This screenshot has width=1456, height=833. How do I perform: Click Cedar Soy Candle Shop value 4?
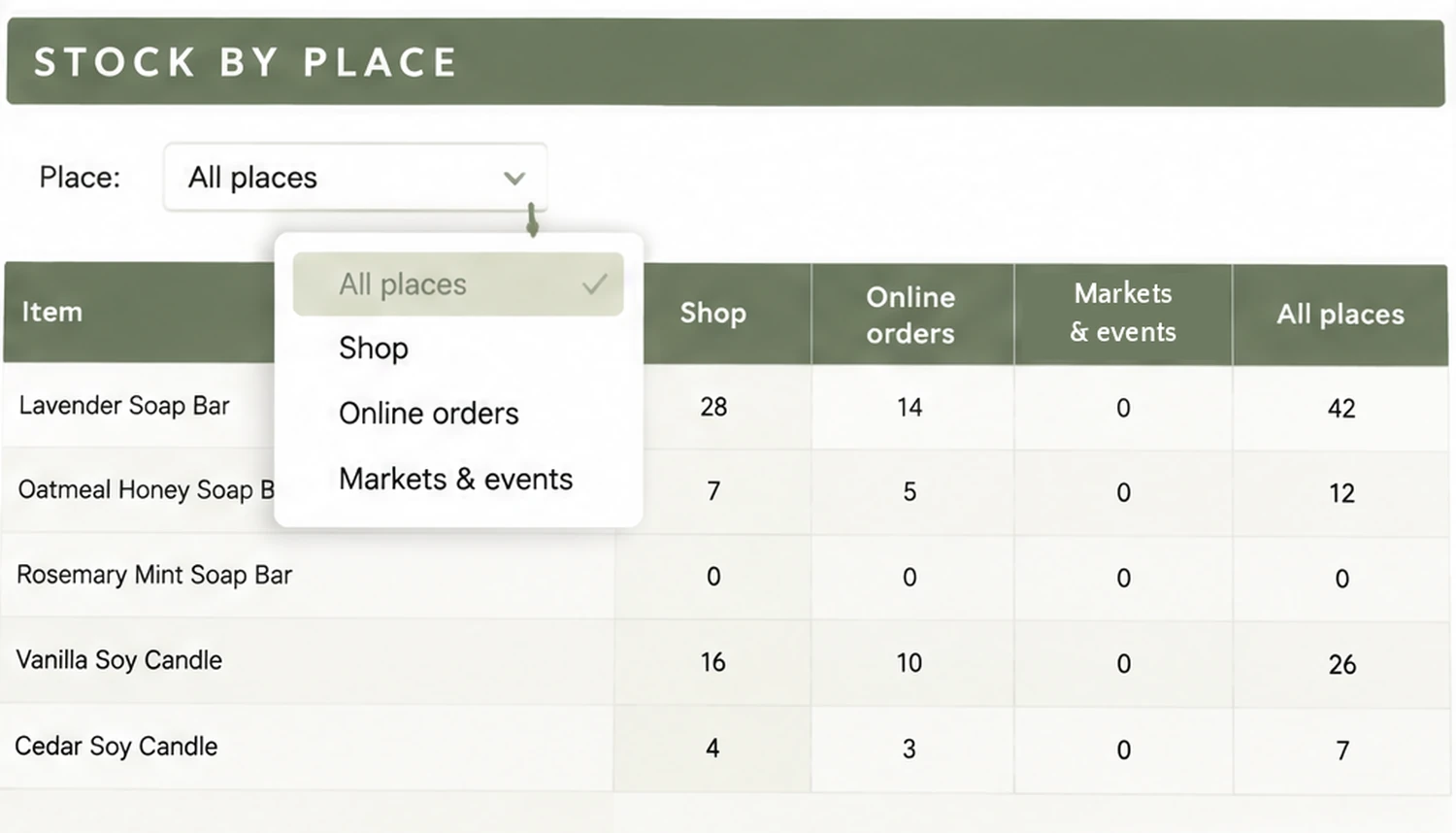click(x=712, y=748)
